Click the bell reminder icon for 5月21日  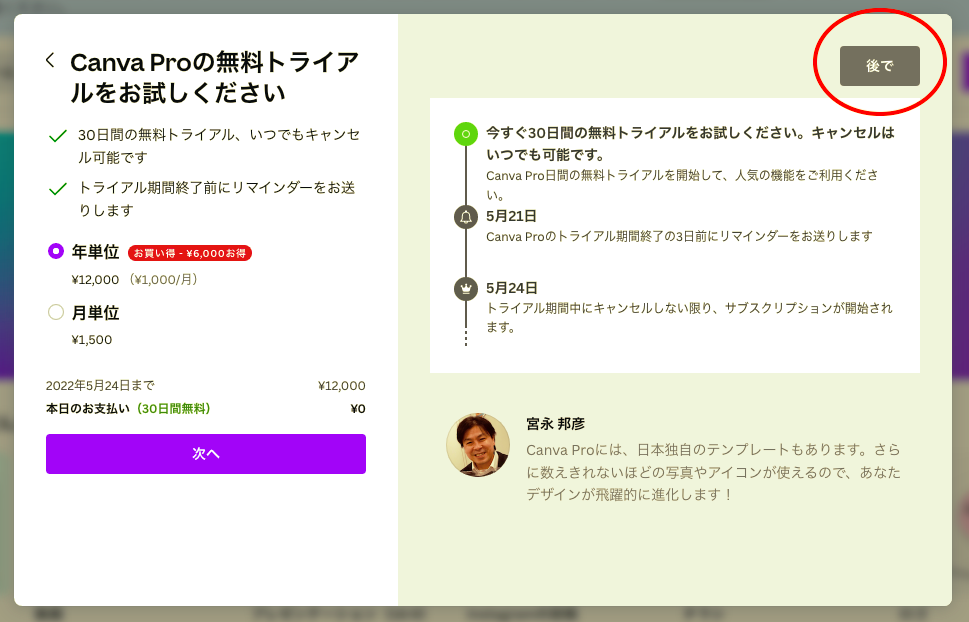465,217
